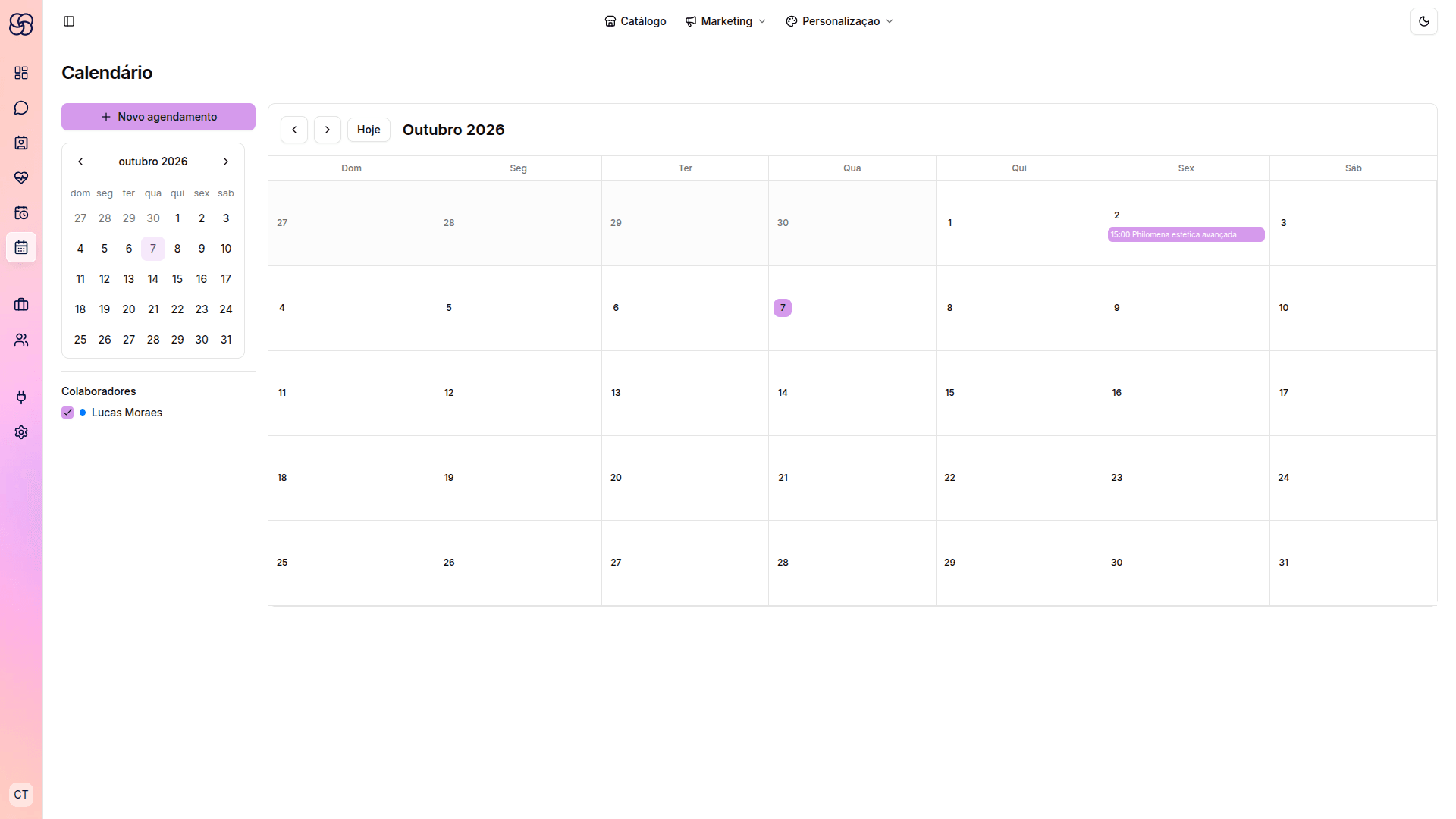
Task: Select day 7 in the mini calendar
Action: (x=153, y=249)
